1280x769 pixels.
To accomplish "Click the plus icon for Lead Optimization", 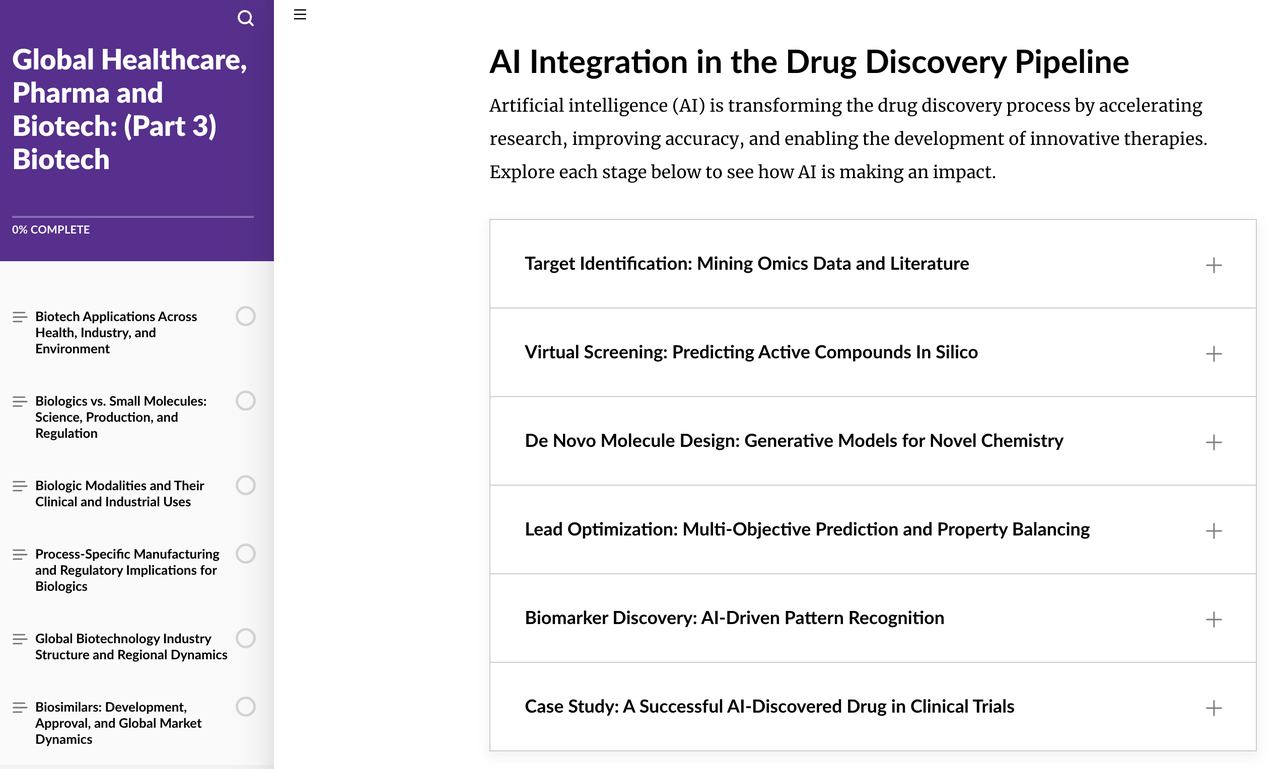I will [x=1214, y=530].
